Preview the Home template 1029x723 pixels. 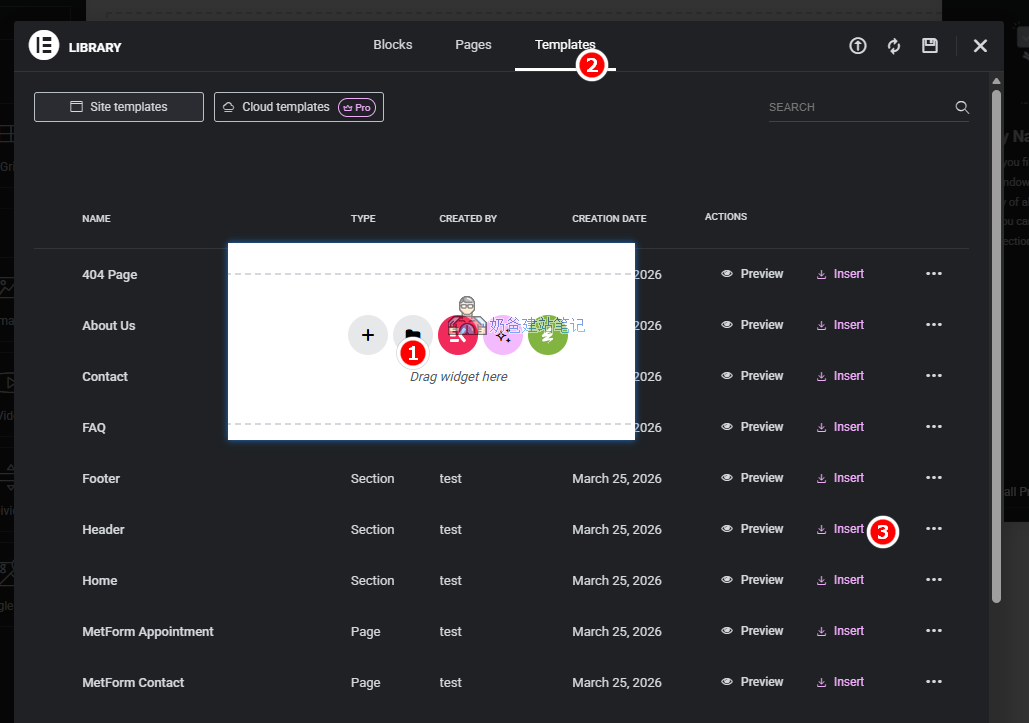click(752, 580)
